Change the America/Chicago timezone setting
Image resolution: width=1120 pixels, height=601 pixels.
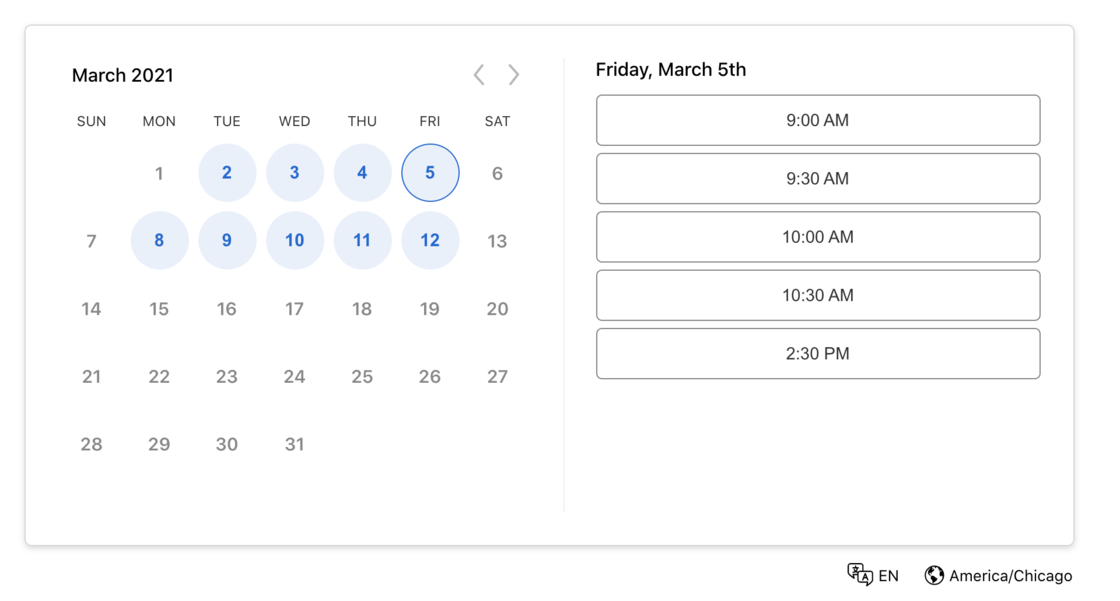point(1010,575)
